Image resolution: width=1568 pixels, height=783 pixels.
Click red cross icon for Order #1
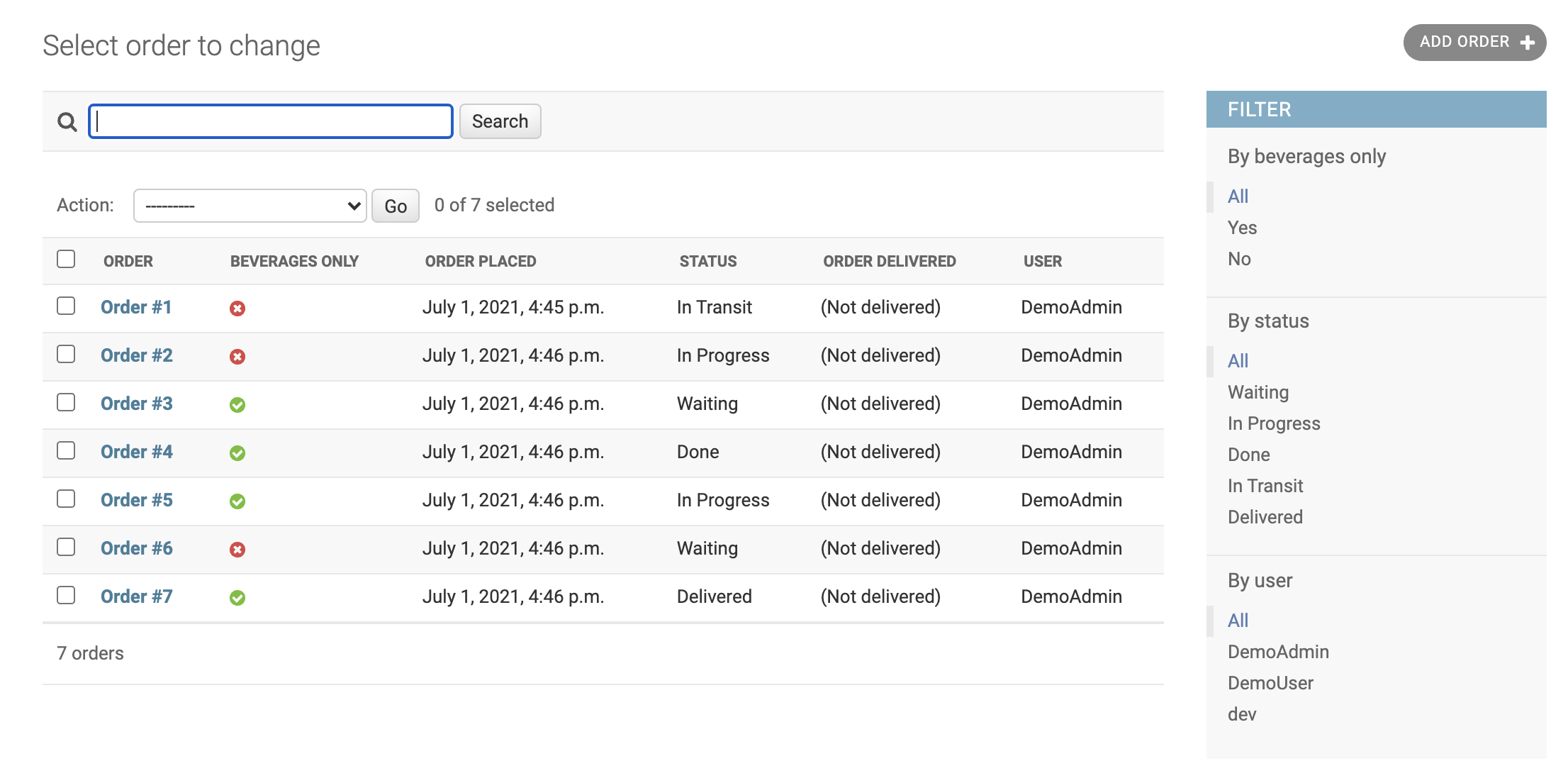[237, 309]
